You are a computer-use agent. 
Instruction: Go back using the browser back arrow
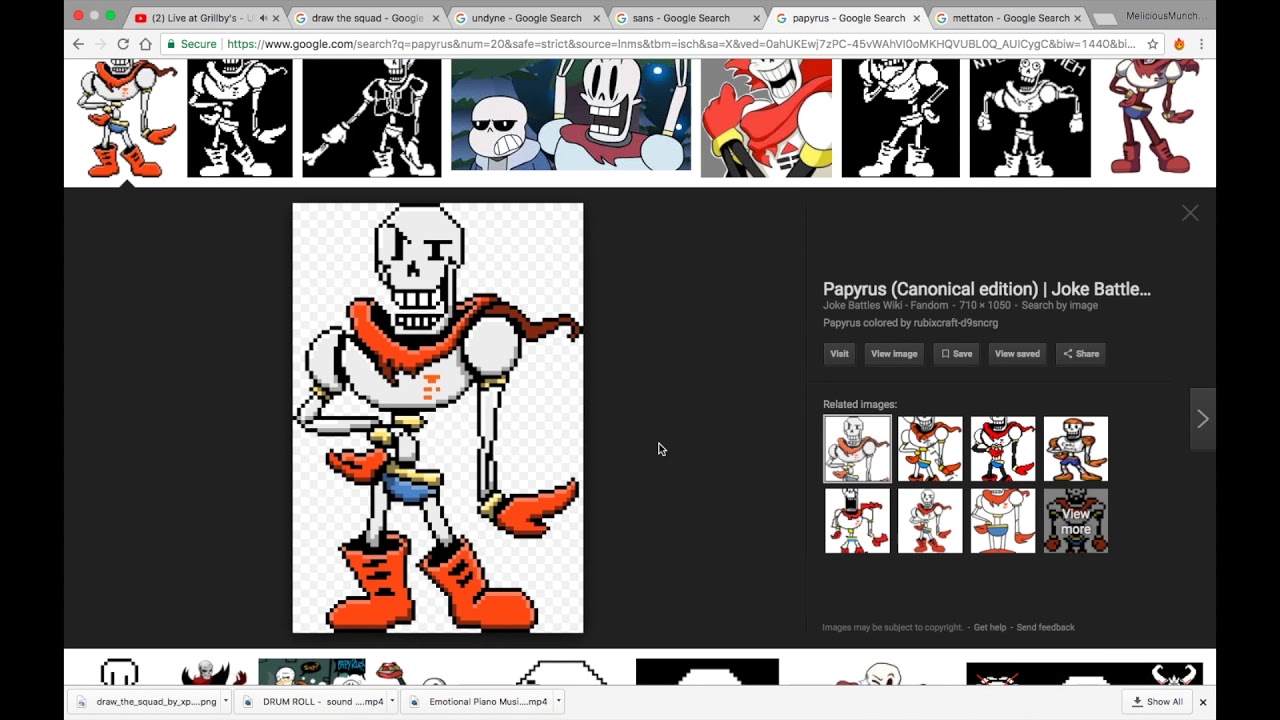click(78, 44)
